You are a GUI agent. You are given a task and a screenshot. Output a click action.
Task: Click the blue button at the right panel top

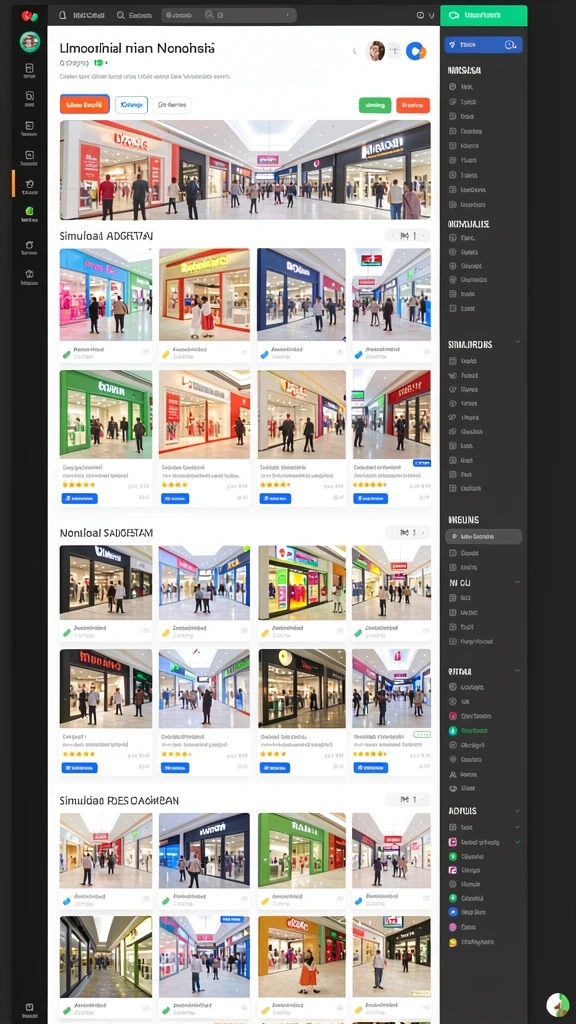click(483, 44)
